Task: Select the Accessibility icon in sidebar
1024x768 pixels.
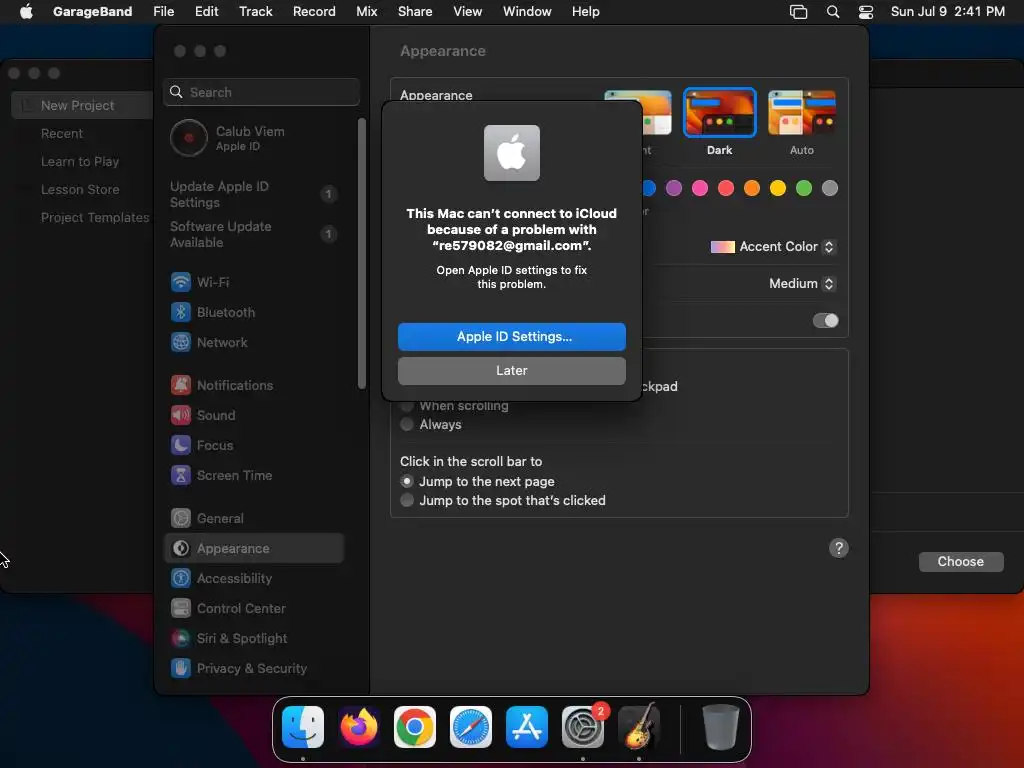Action: pos(181,579)
